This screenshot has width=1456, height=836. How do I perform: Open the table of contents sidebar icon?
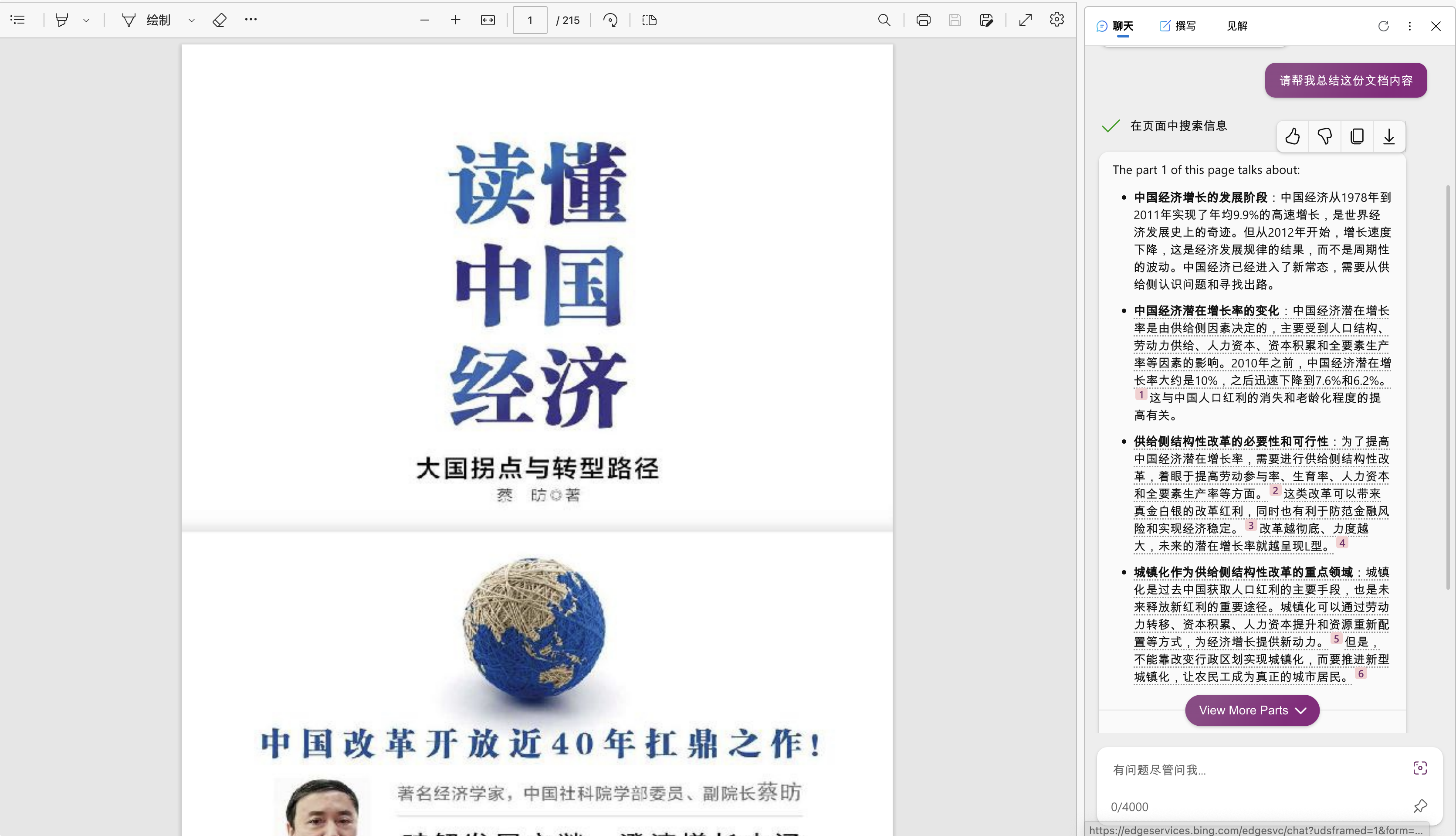coord(18,20)
